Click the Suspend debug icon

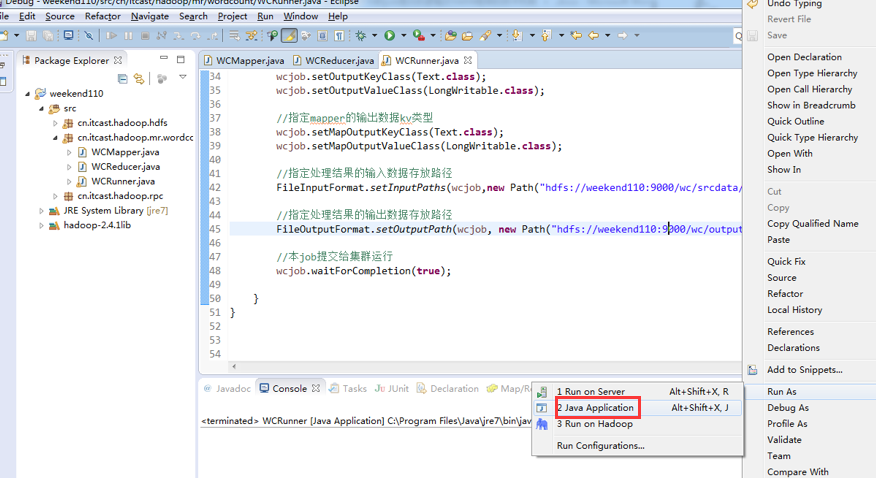coord(128,36)
